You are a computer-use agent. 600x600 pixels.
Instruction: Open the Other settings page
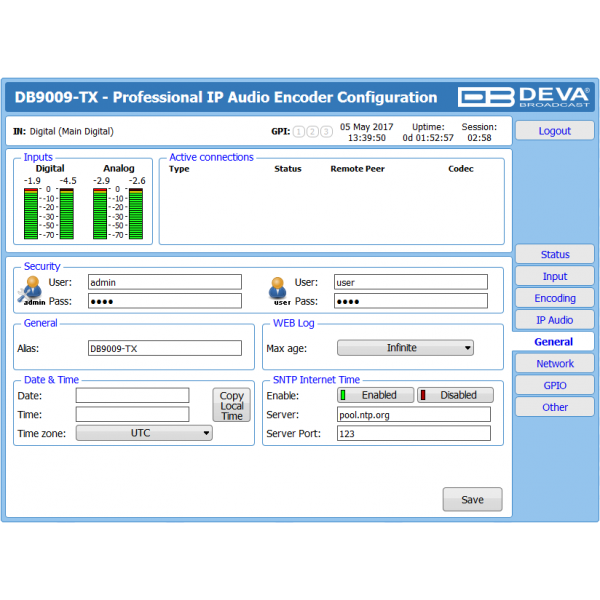click(555, 407)
